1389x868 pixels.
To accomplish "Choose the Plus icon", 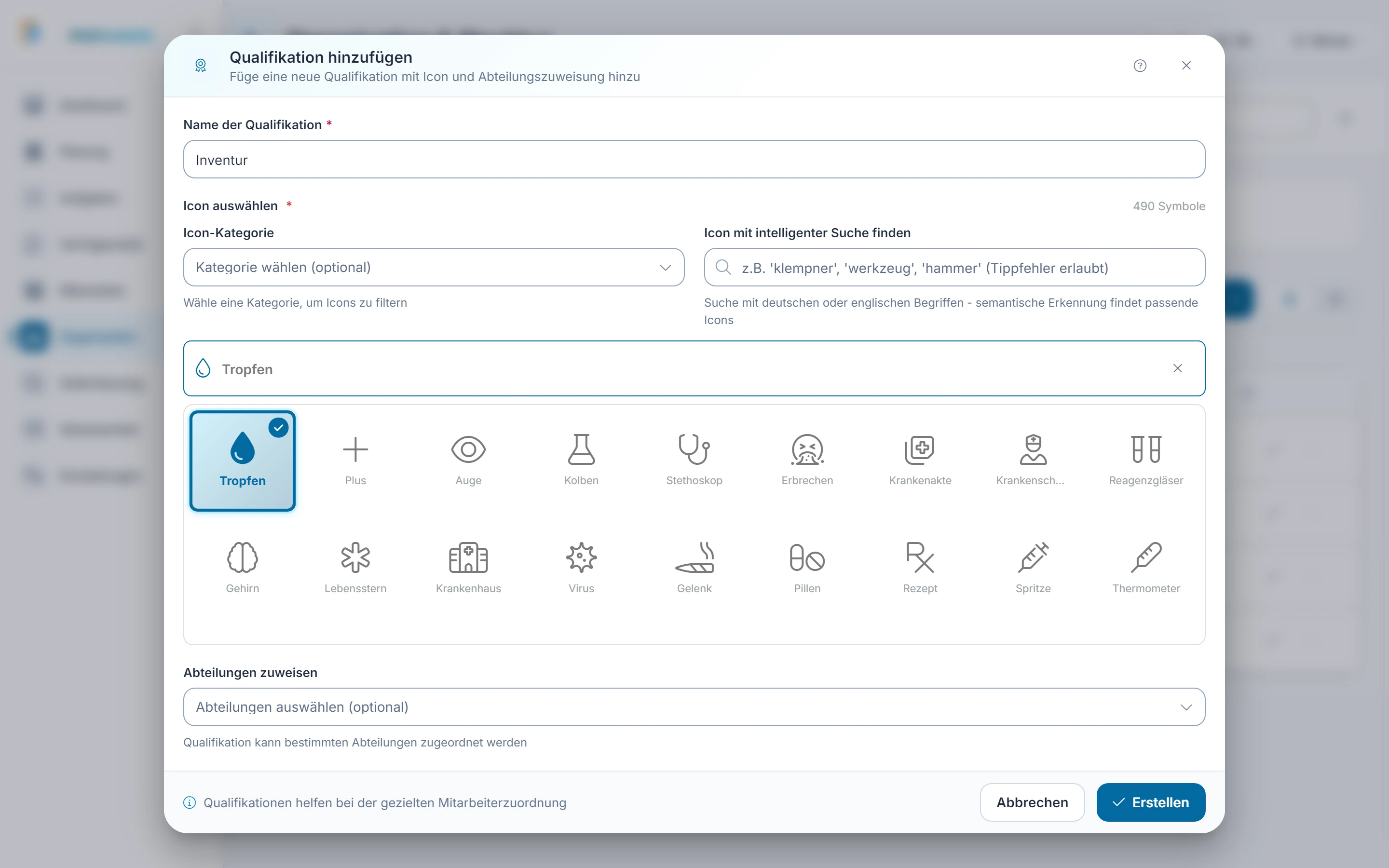I will pyautogui.click(x=355, y=461).
